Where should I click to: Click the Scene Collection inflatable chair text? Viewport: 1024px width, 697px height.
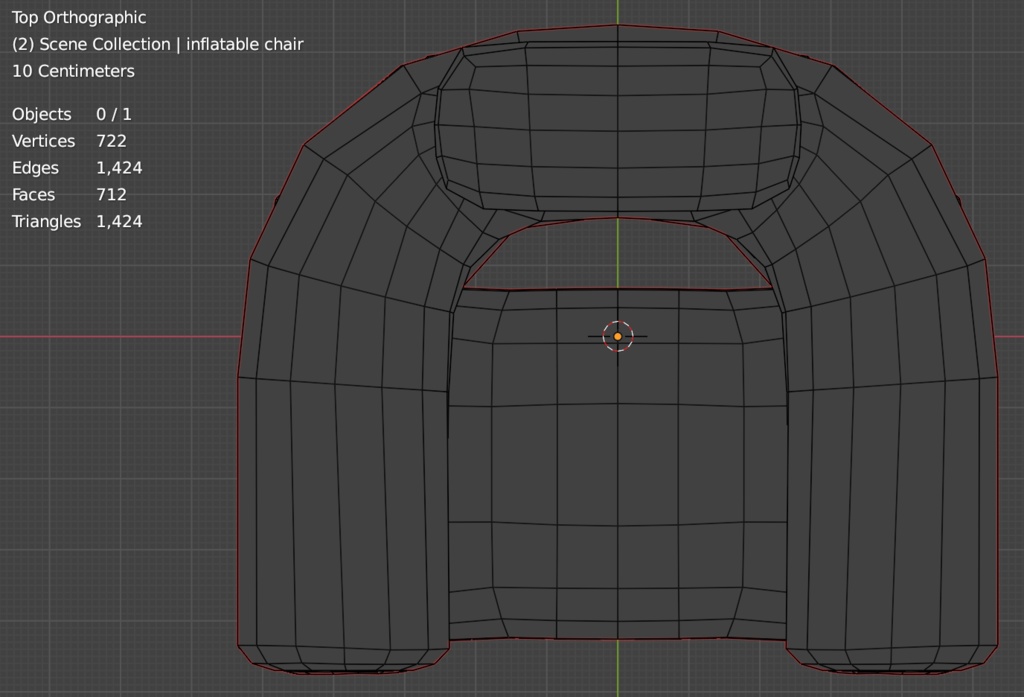157,44
